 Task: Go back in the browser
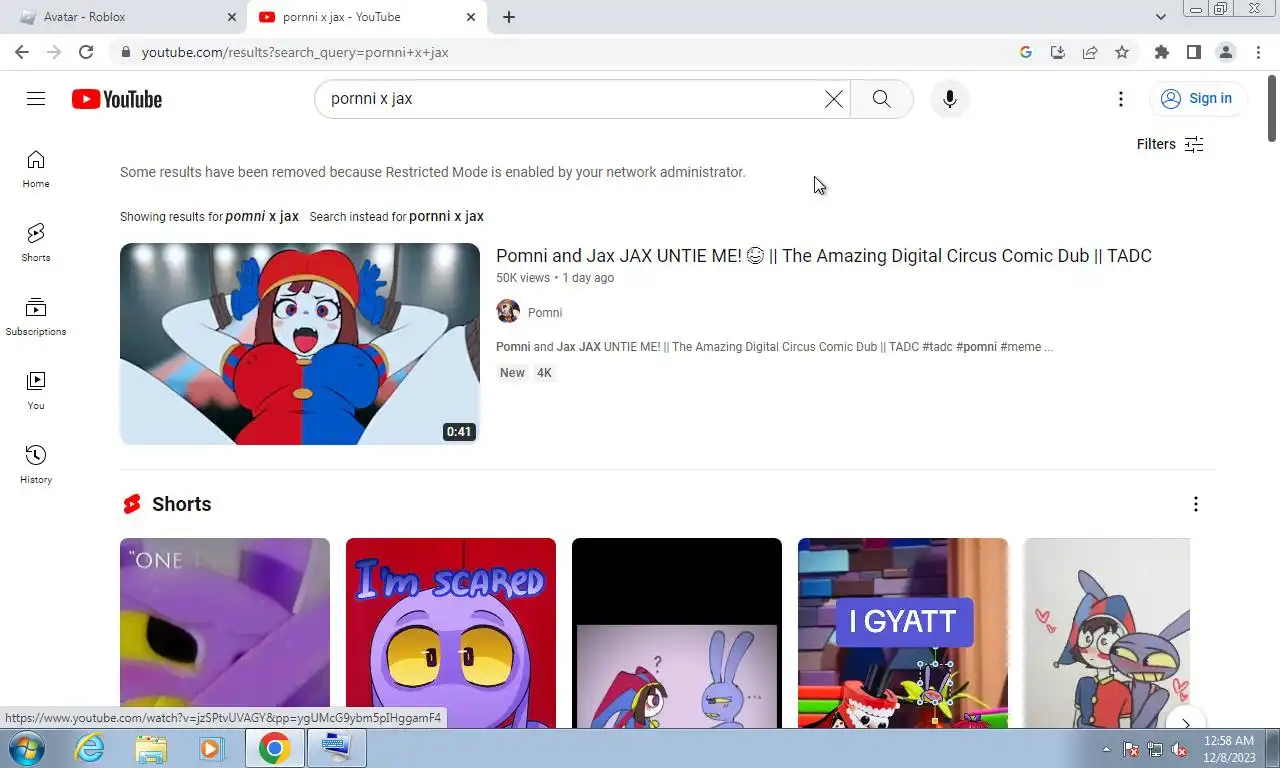(22, 52)
